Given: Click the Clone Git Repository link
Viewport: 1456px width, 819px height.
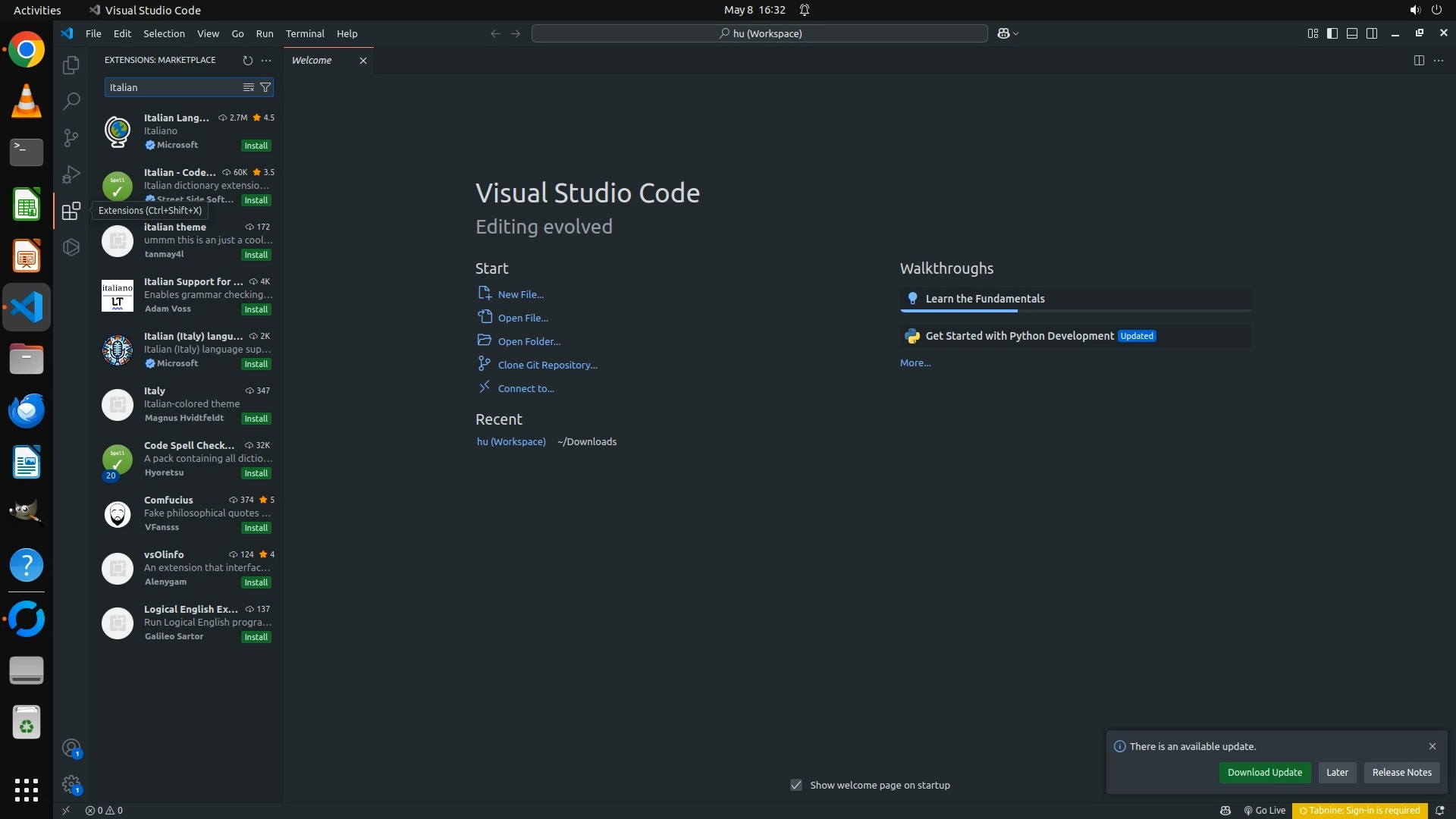Looking at the screenshot, I should tap(547, 365).
